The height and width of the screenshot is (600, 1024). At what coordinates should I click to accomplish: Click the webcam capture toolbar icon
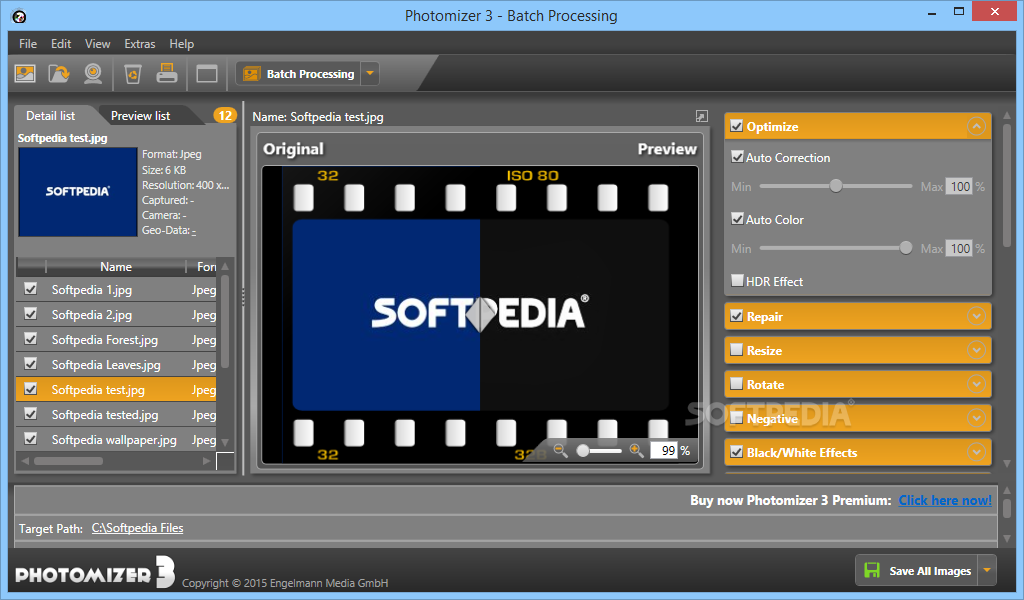(93, 74)
